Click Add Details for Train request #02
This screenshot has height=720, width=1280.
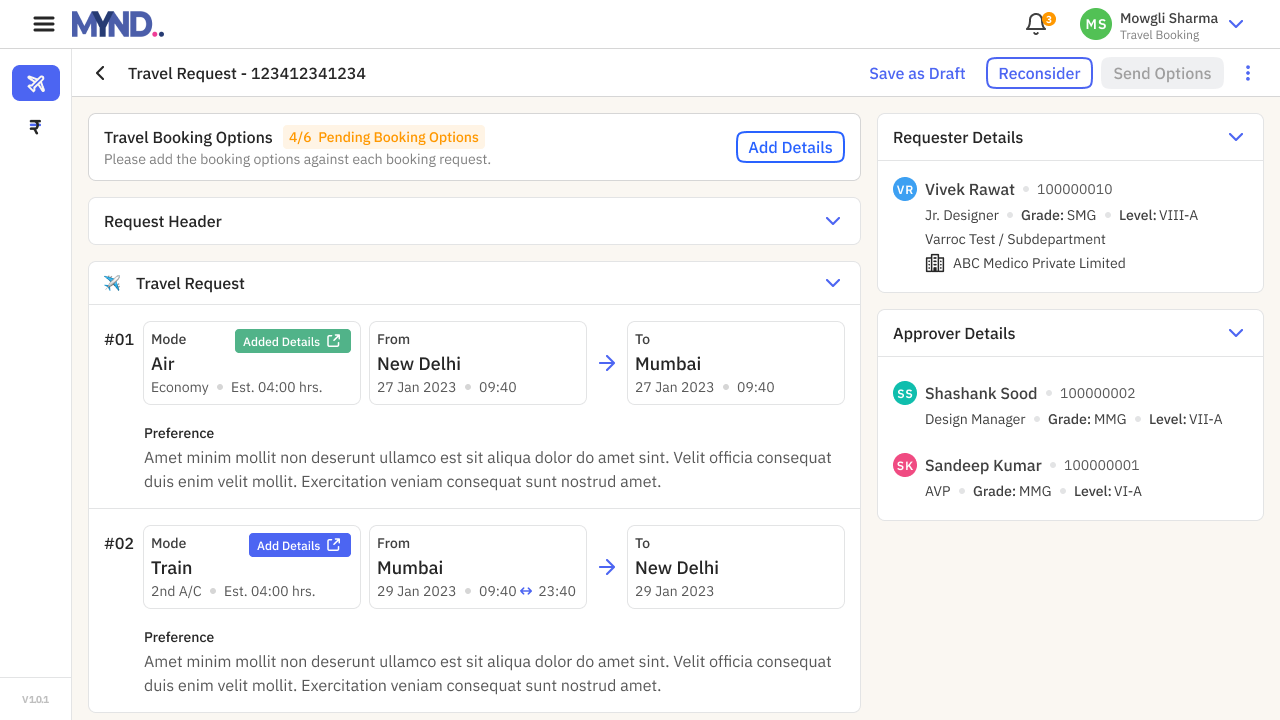pyautogui.click(x=299, y=545)
